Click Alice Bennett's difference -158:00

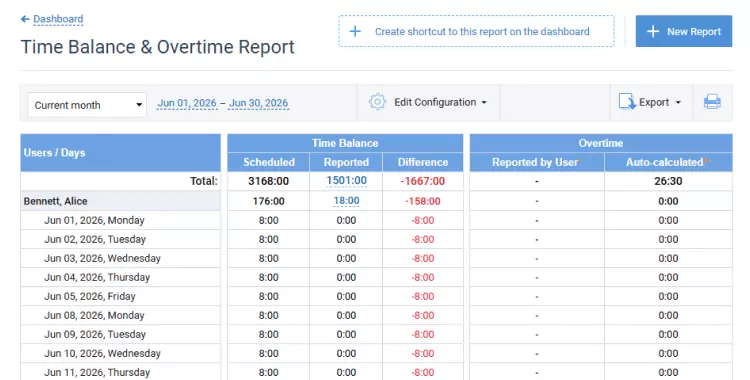(x=423, y=201)
